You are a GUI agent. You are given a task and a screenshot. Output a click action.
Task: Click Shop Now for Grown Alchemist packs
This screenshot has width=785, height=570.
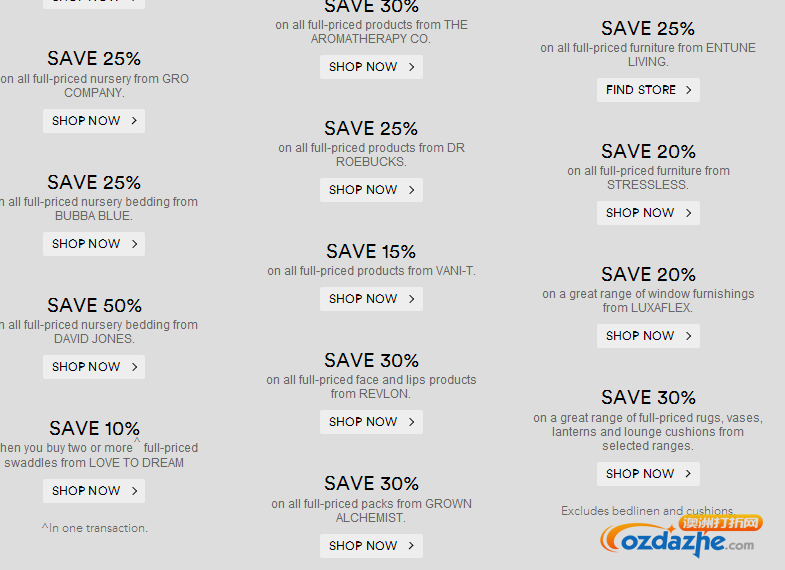371,546
